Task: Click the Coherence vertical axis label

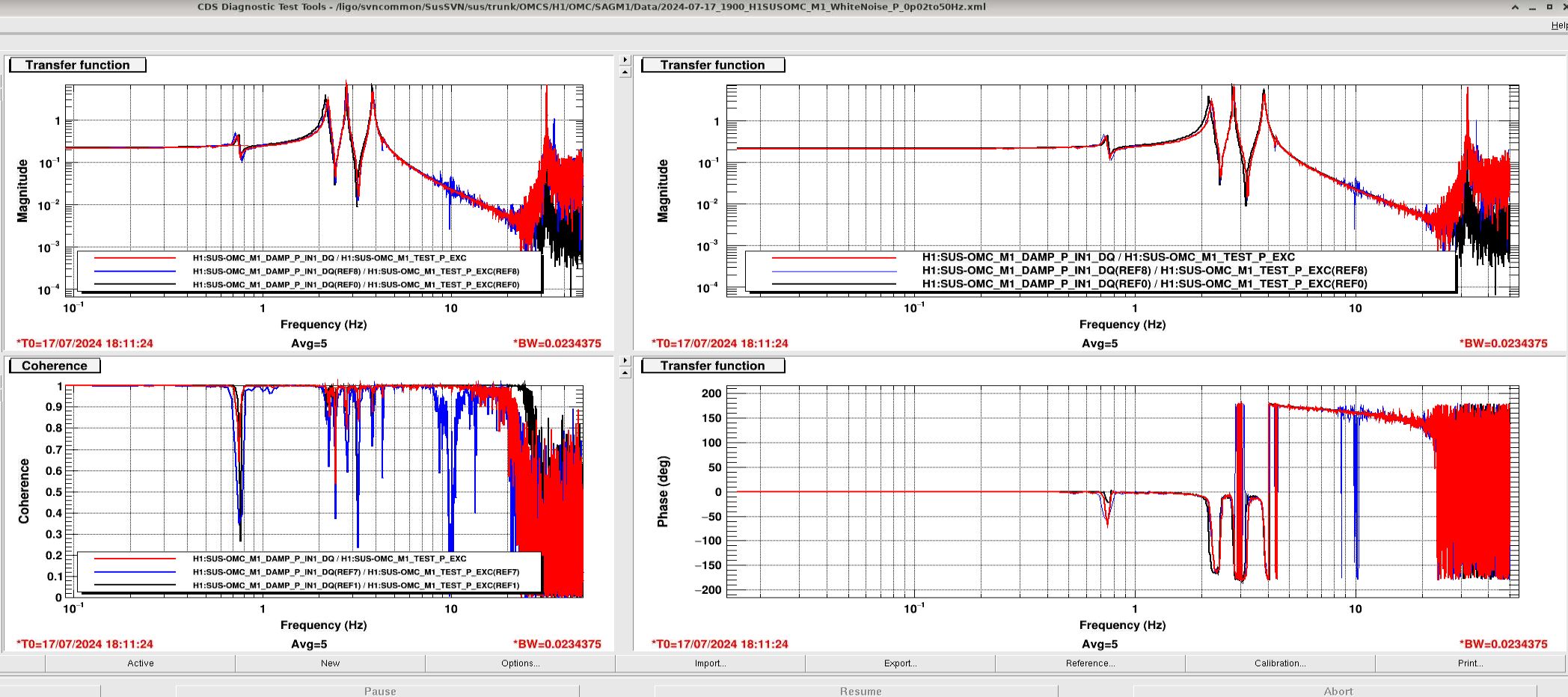Action: [24, 491]
